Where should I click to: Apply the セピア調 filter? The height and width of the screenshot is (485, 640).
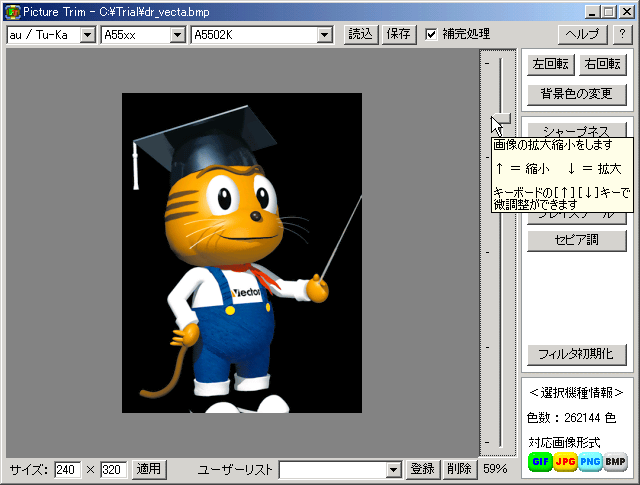tap(577, 240)
